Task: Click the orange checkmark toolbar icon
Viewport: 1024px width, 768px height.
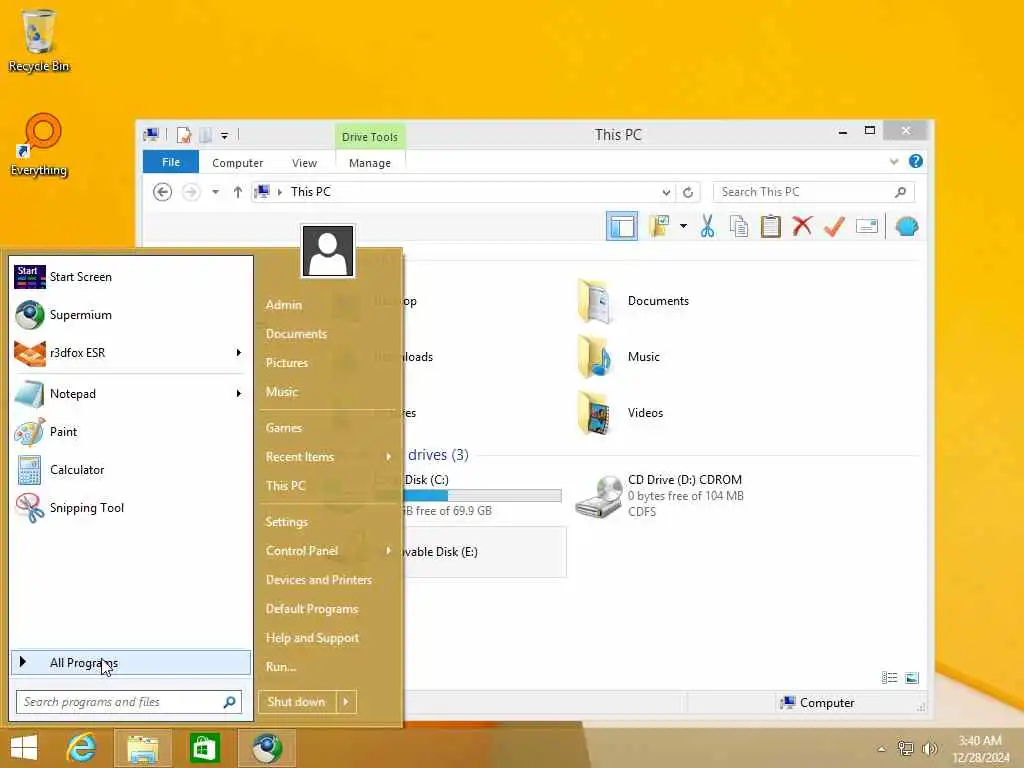Action: click(834, 227)
